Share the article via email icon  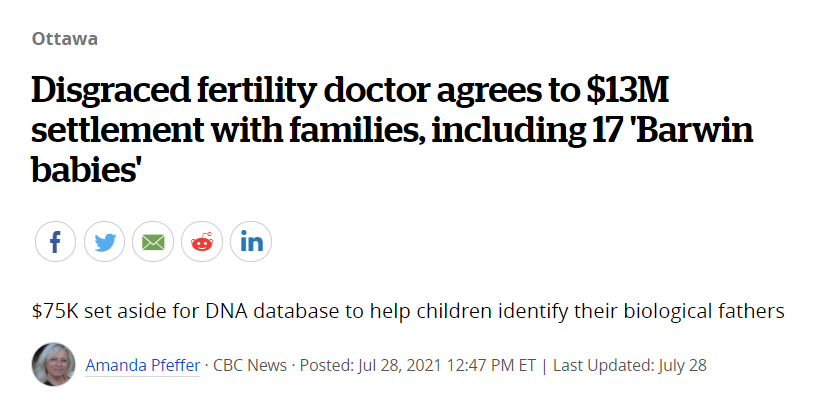click(x=153, y=242)
